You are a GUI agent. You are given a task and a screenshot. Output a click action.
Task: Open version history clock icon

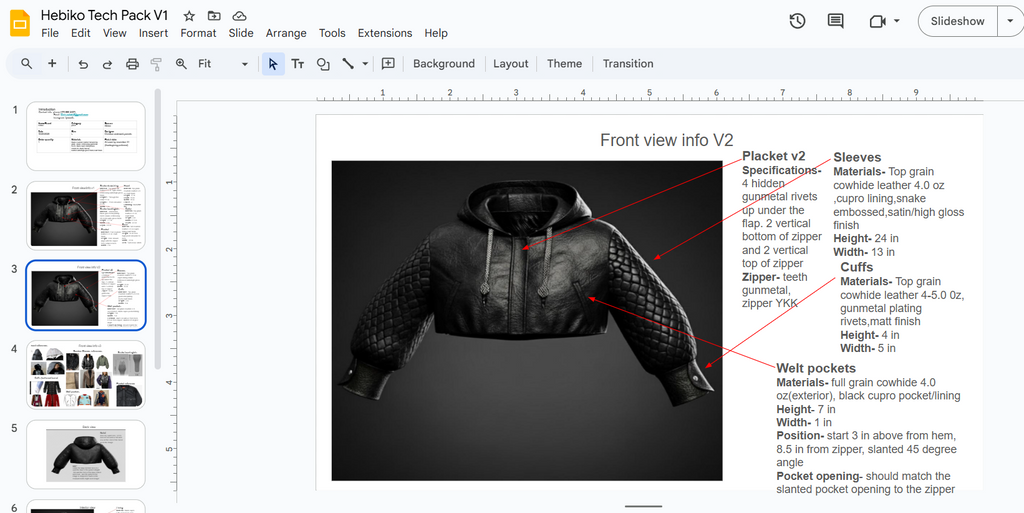pyautogui.click(x=797, y=21)
